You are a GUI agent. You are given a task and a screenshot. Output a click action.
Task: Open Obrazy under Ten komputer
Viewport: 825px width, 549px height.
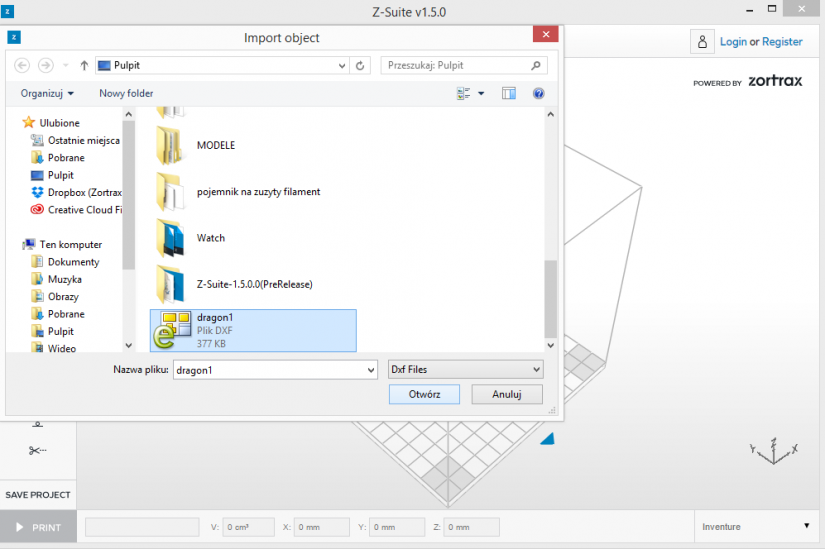55,297
